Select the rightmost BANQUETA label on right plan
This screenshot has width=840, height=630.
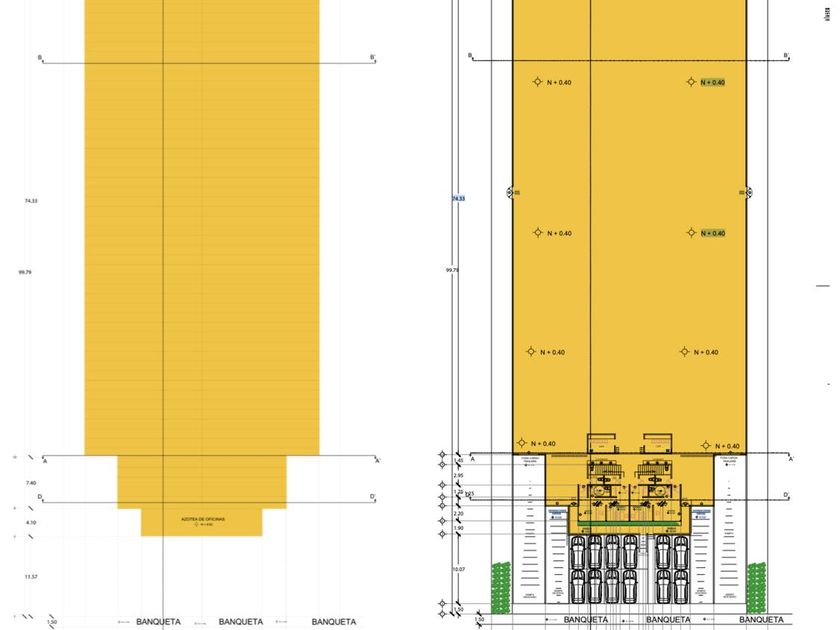pyautogui.click(x=761, y=619)
